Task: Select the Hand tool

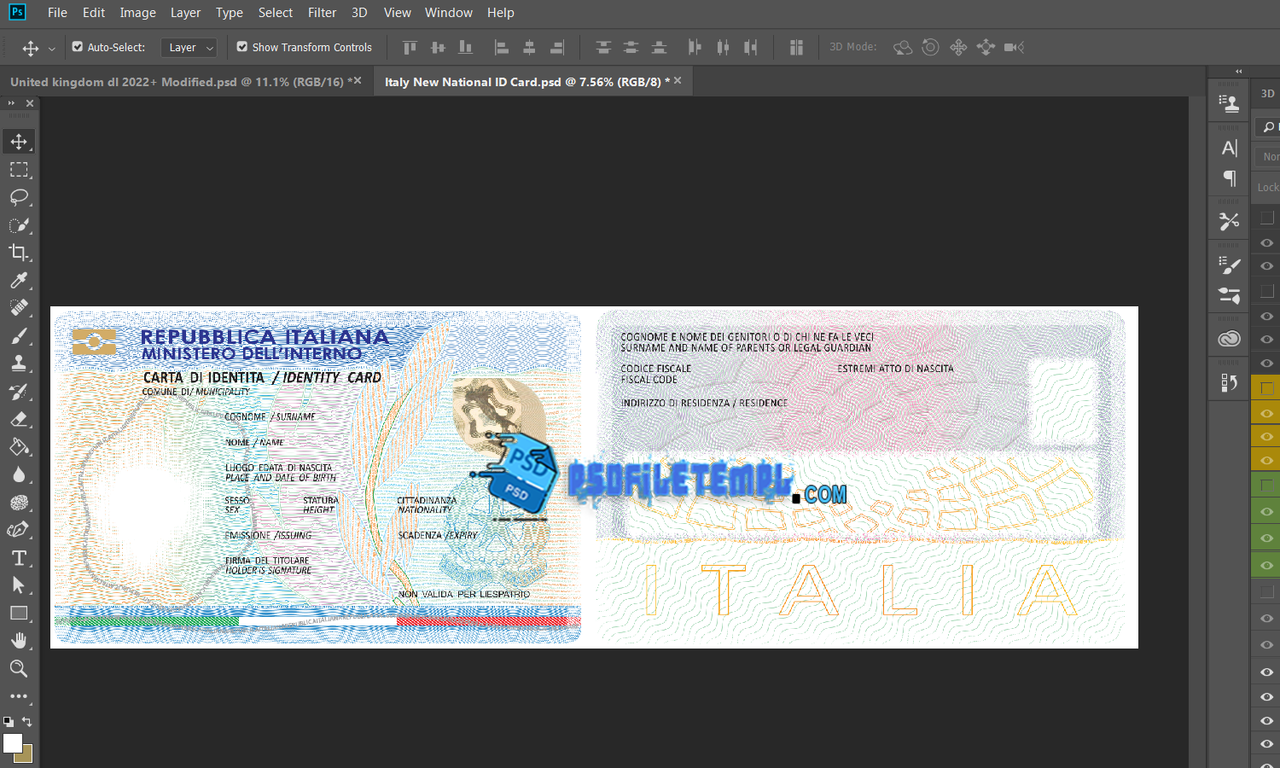Action: (19, 640)
